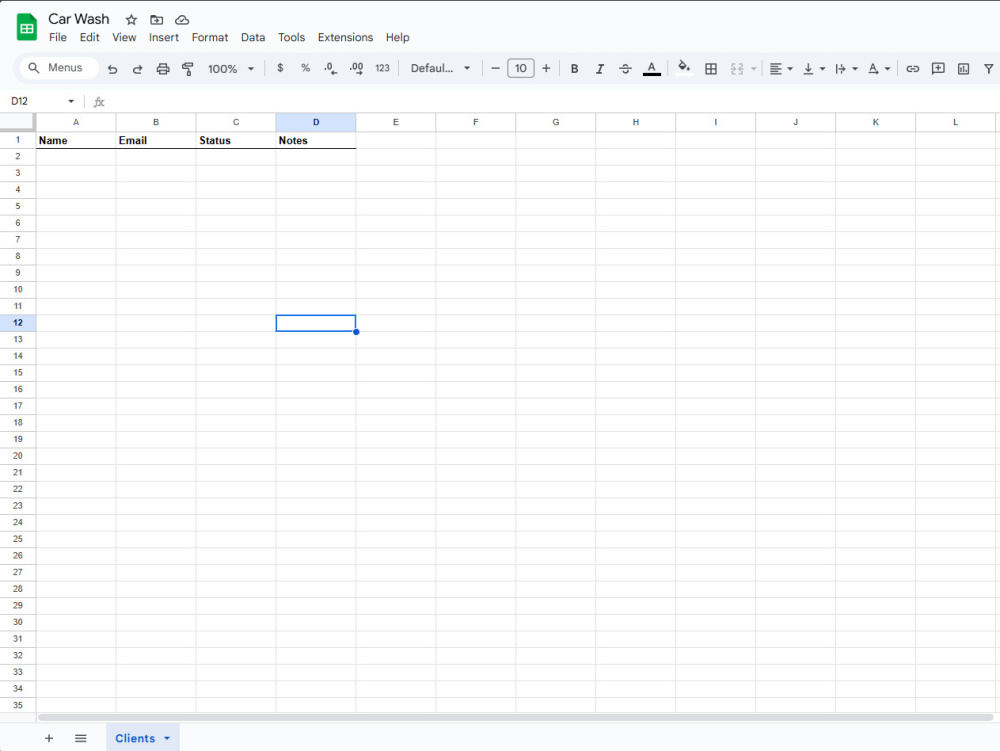Insert a chart

click(963, 69)
